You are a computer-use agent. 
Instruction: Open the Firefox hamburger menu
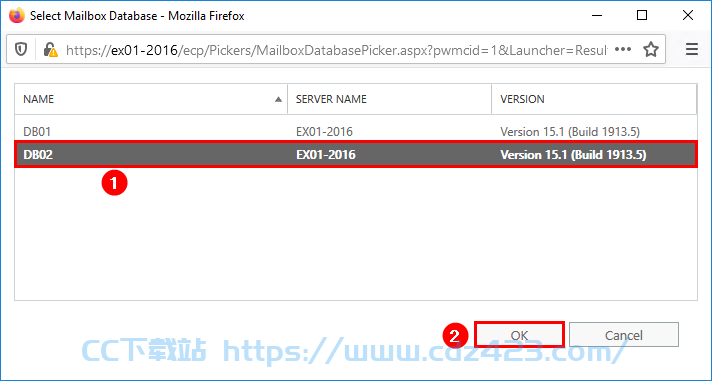pos(692,49)
